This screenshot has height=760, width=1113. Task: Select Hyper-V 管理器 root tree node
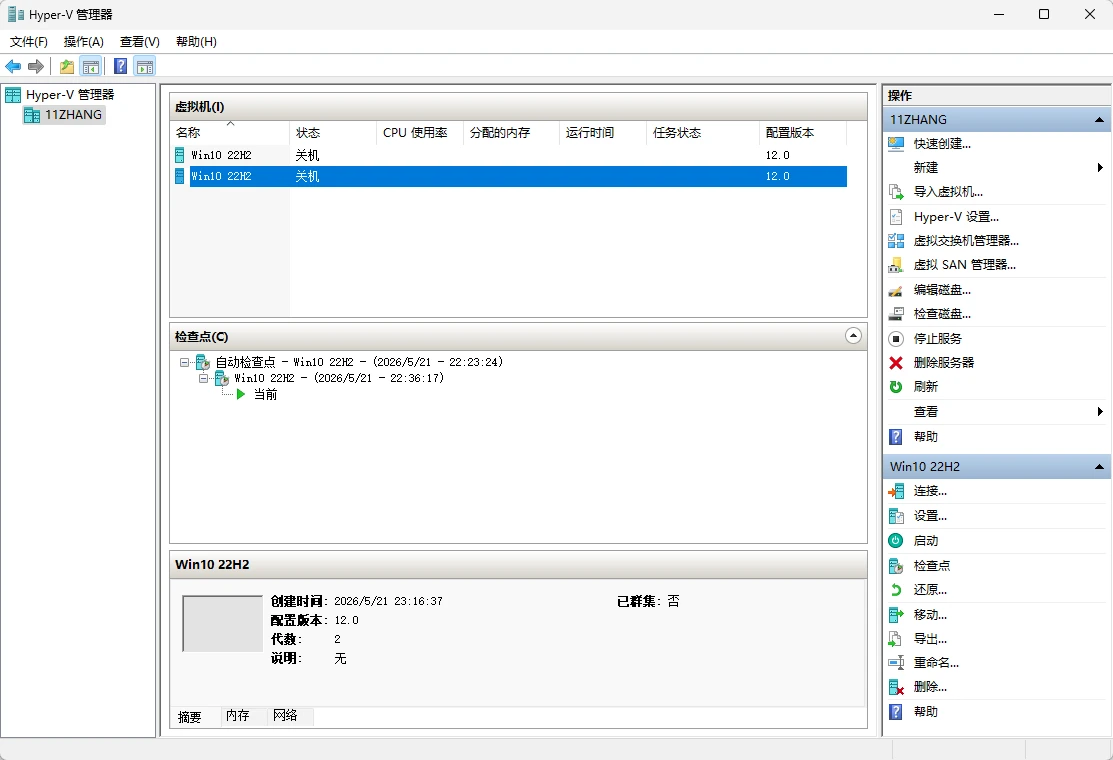tap(70, 95)
